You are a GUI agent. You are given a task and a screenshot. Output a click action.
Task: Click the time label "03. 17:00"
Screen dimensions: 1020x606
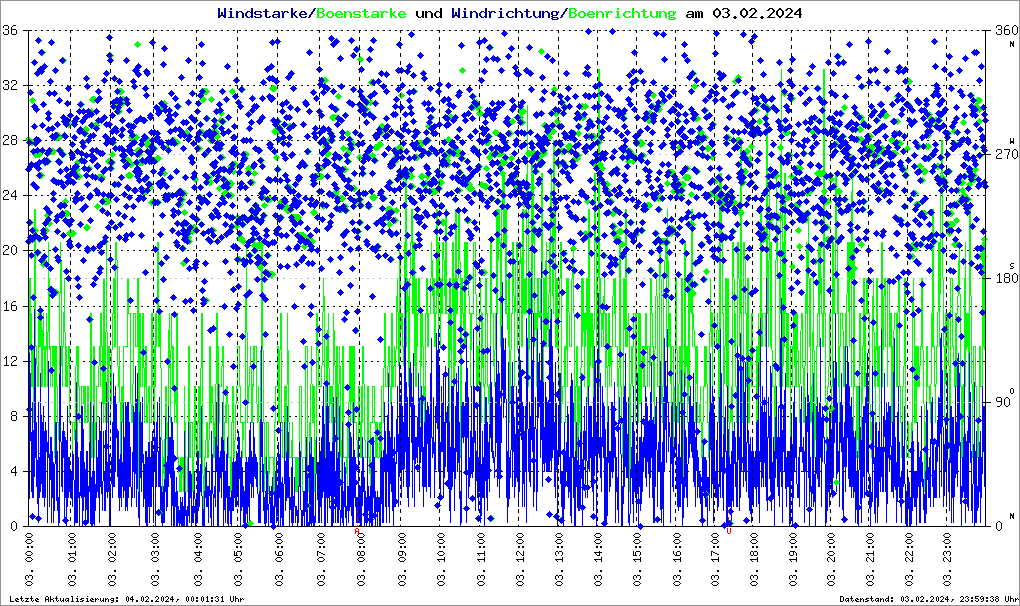(716, 559)
